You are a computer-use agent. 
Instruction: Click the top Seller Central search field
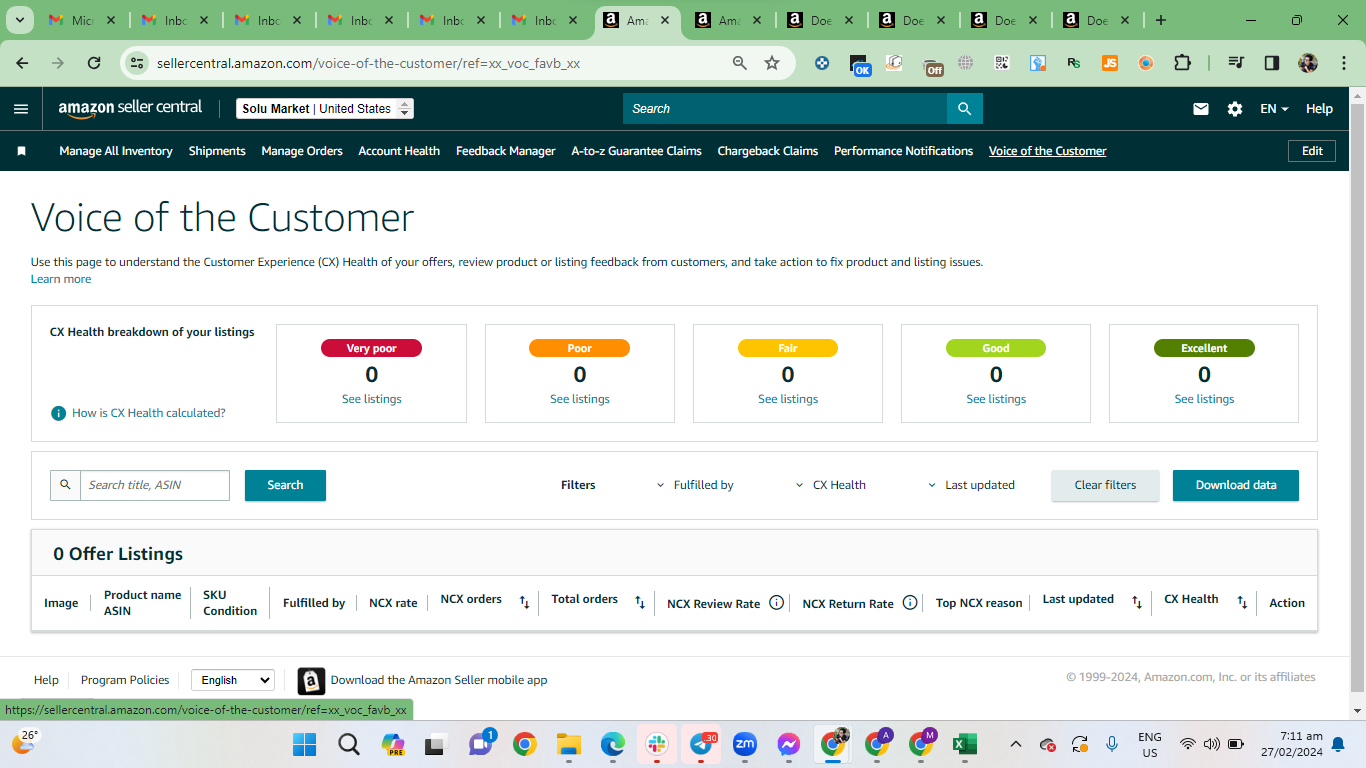pos(785,109)
